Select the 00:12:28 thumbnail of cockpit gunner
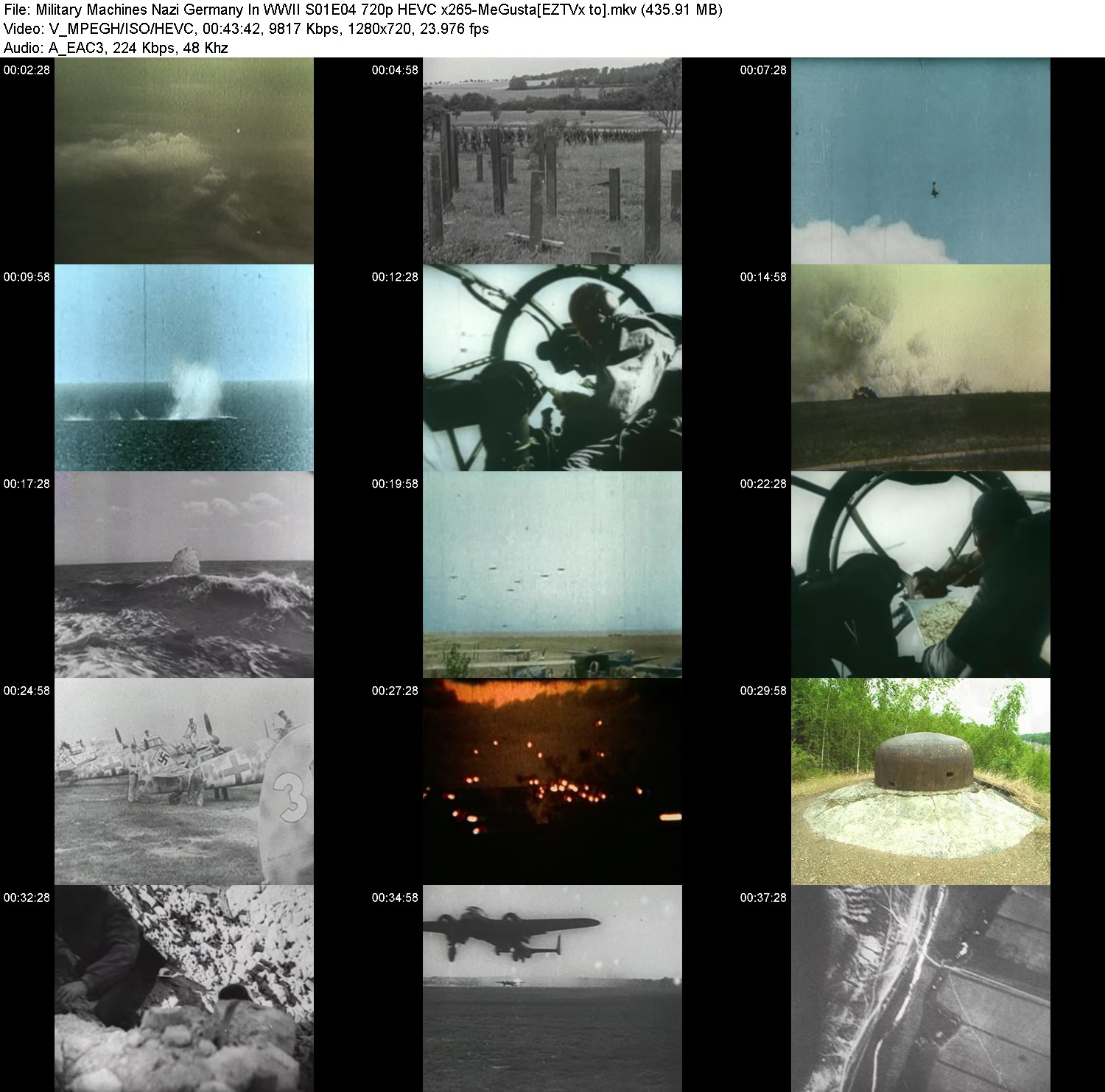1105x1092 pixels. (552, 367)
